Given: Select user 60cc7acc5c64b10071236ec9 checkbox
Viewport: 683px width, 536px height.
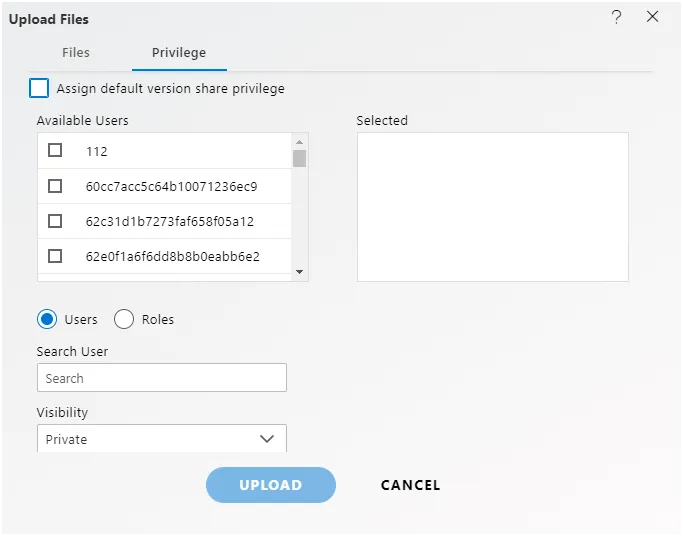Looking at the screenshot, I should coord(55,186).
